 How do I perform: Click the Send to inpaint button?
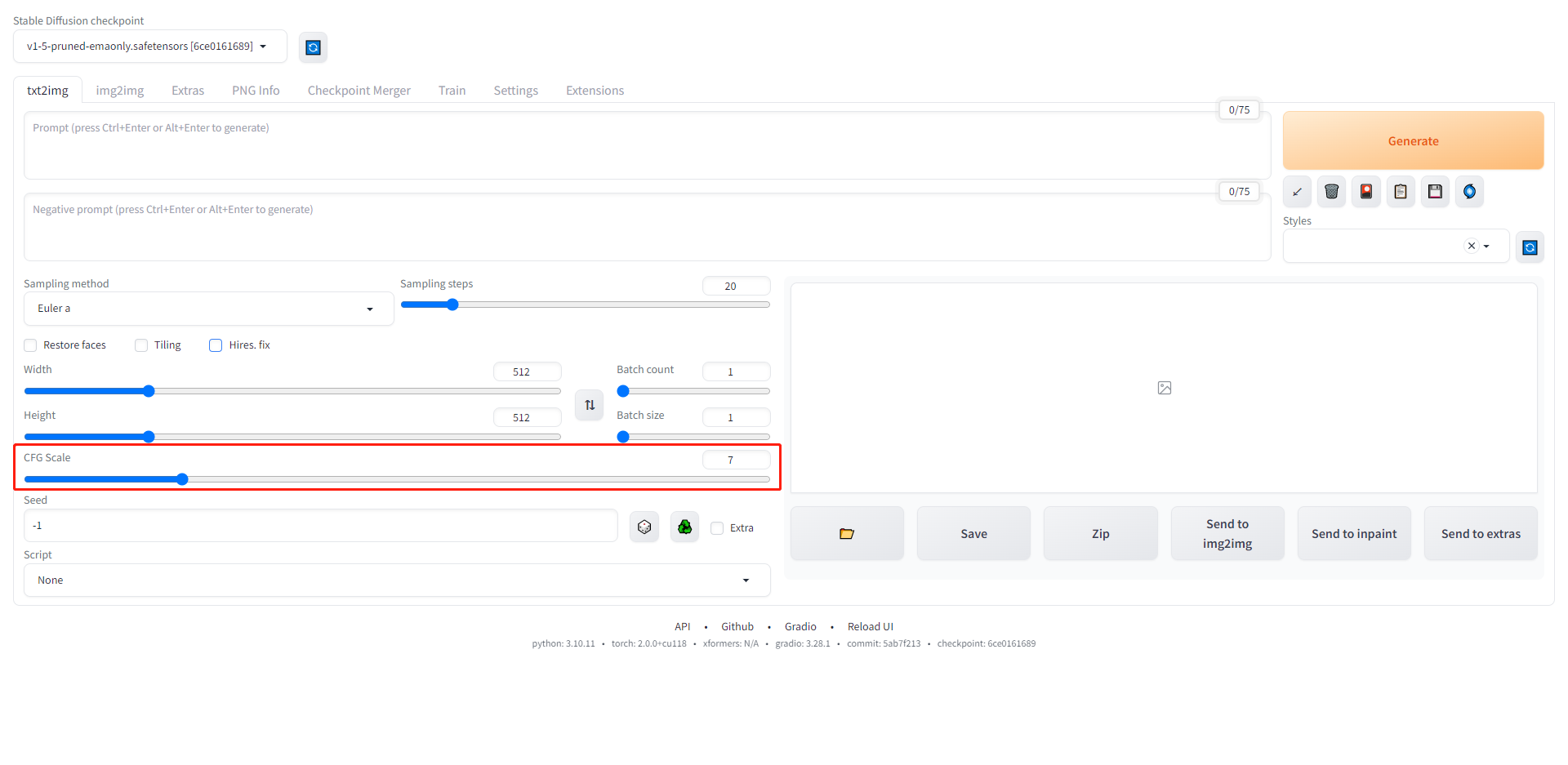[x=1354, y=534]
